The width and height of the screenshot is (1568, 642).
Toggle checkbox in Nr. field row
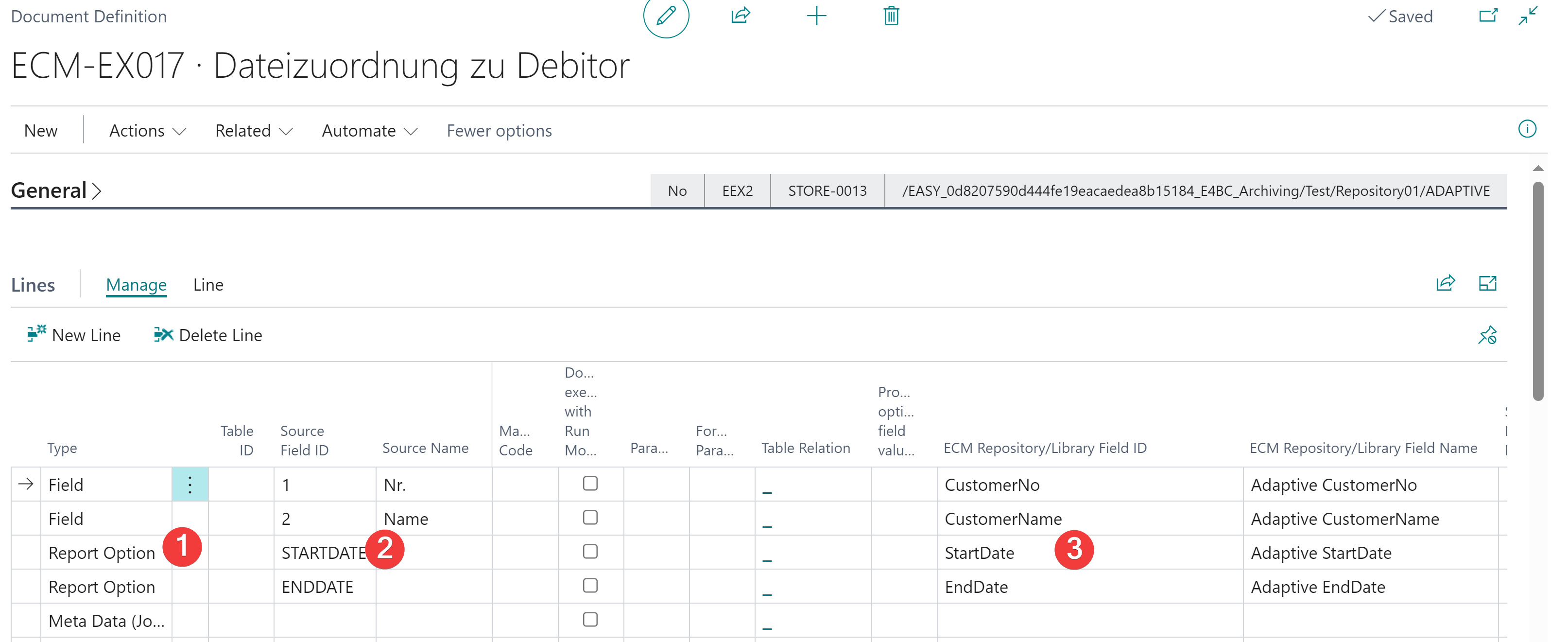[589, 484]
